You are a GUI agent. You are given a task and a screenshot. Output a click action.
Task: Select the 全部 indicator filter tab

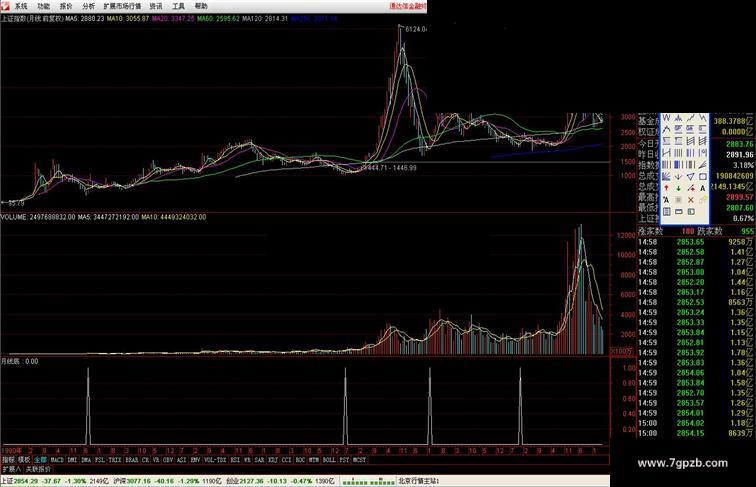click(x=40, y=460)
